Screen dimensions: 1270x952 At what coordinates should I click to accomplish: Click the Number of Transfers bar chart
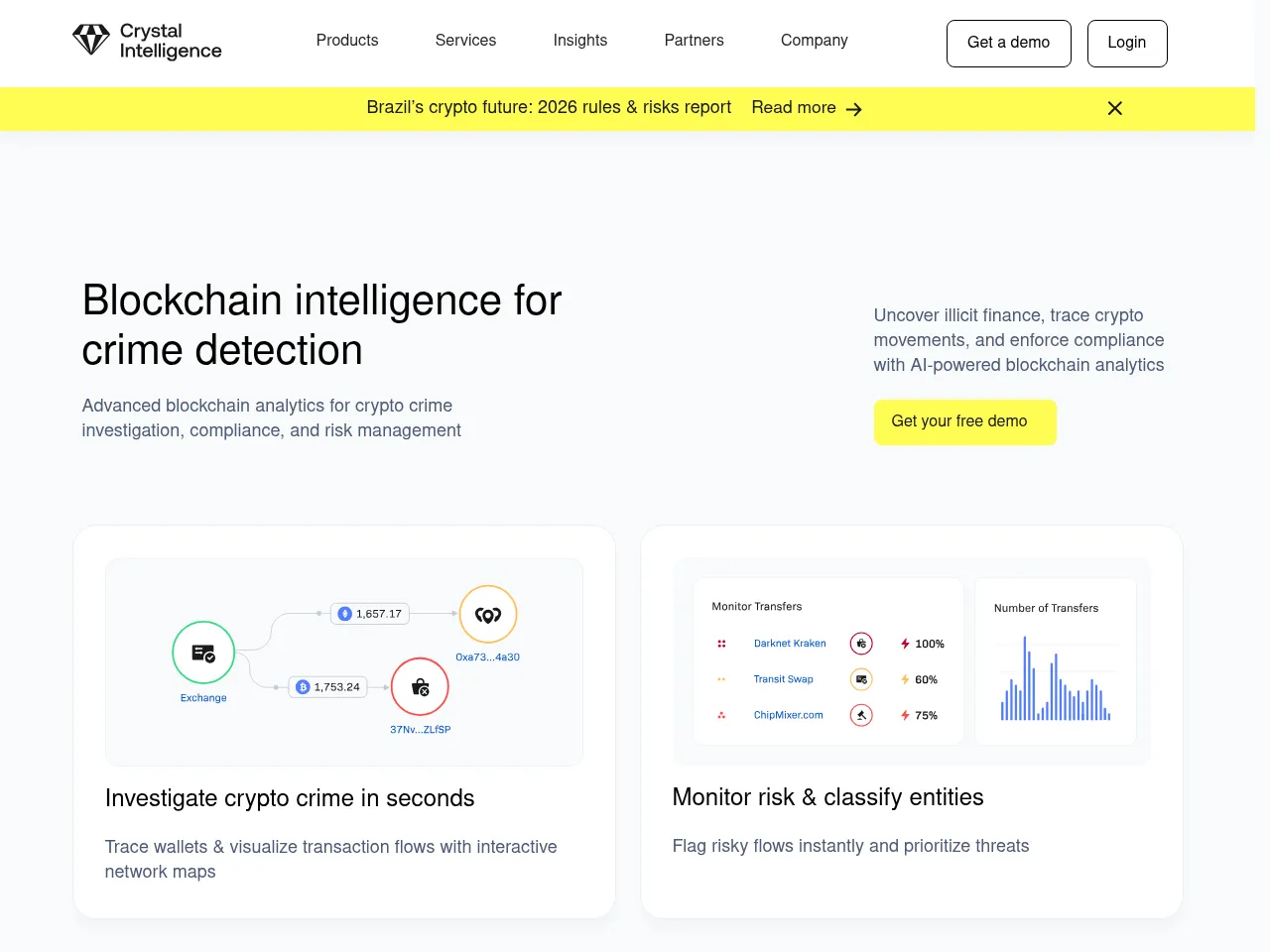[1055, 682]
